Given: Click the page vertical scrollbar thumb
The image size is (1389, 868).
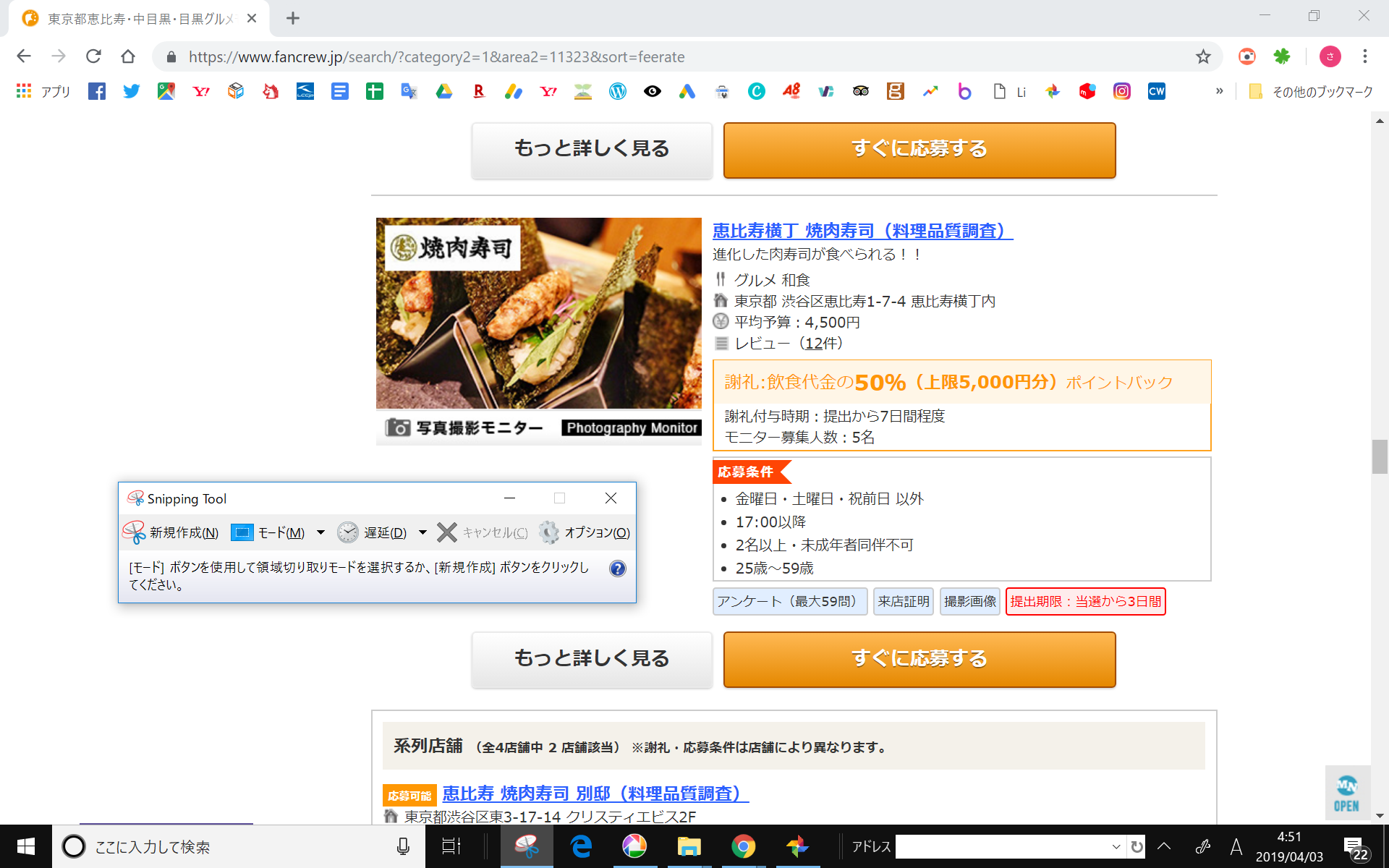Looking at the screenshot, I should (x=1379, y=456).
